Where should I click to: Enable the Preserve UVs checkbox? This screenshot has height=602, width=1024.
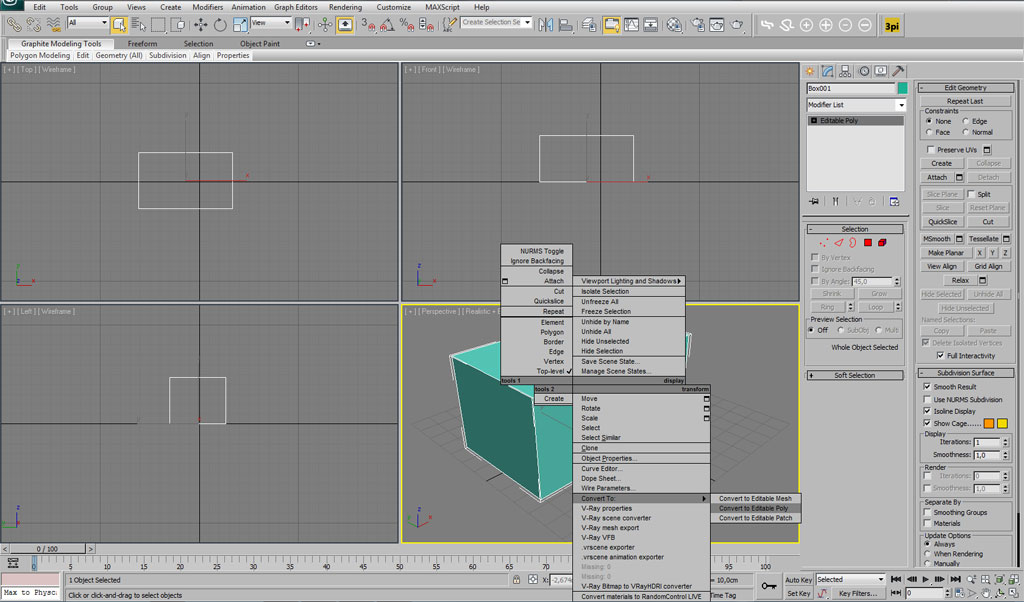[x=931, y=150]
